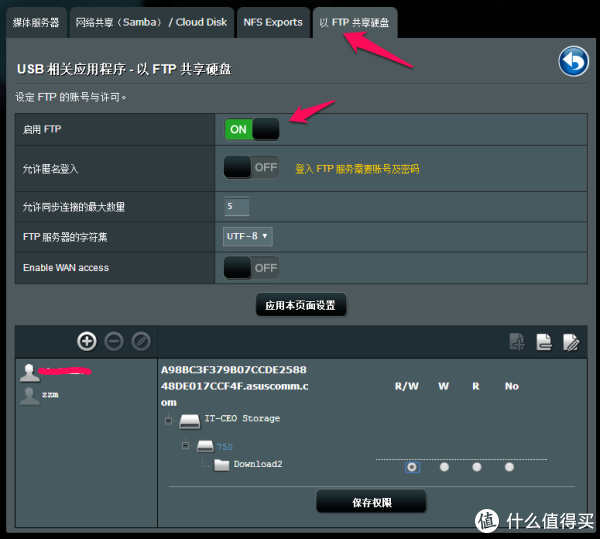
Task: Switch to the NFS Exports tab
Action: [273, 23]
